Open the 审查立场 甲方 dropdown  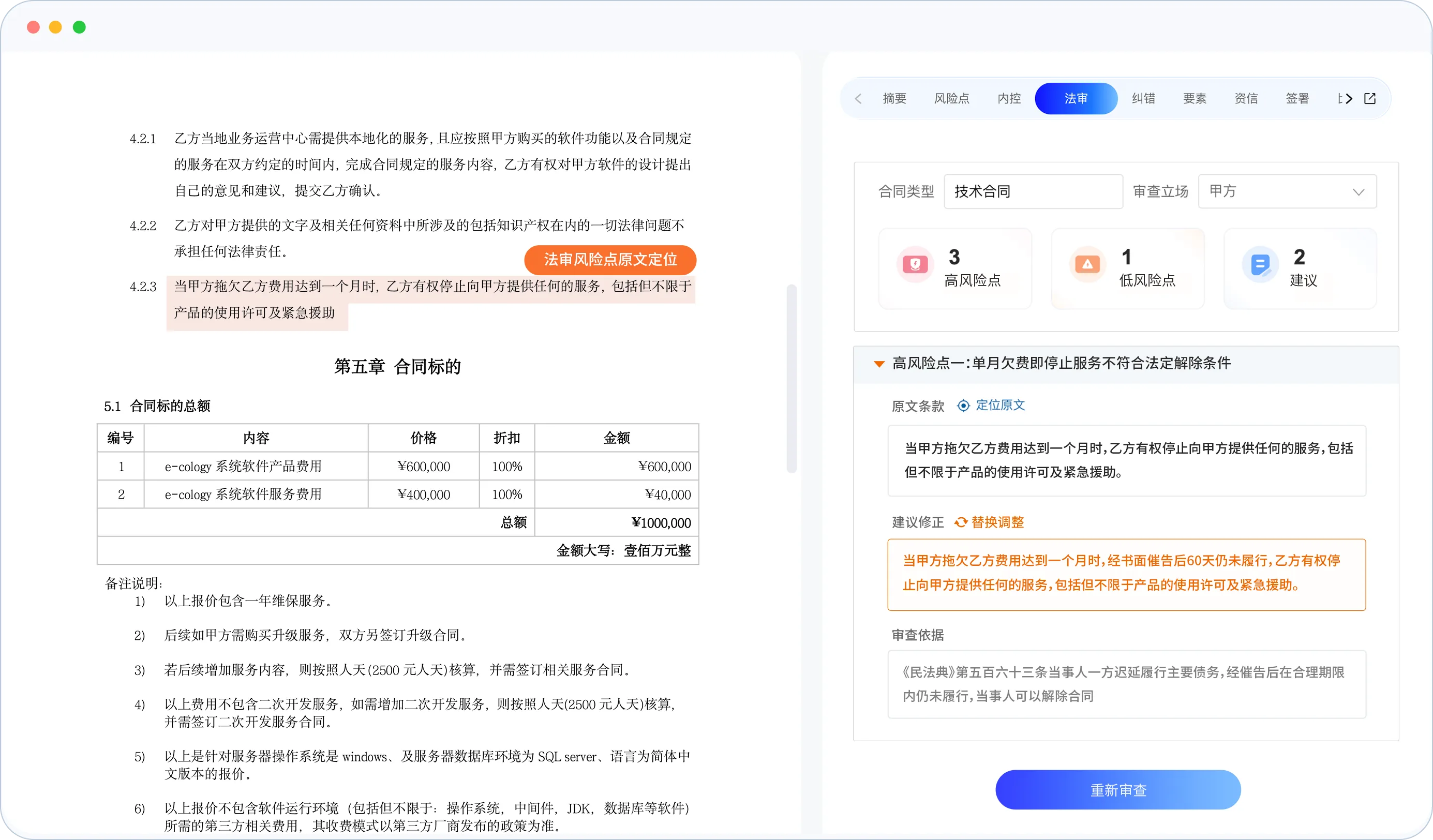click(x=1288, y=192)
